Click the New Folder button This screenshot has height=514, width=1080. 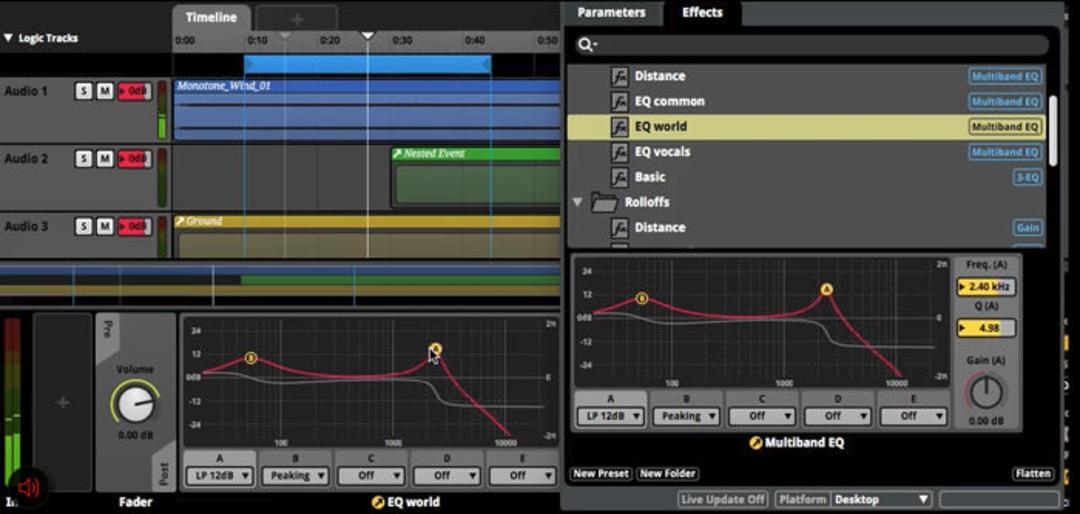point(667,474)
